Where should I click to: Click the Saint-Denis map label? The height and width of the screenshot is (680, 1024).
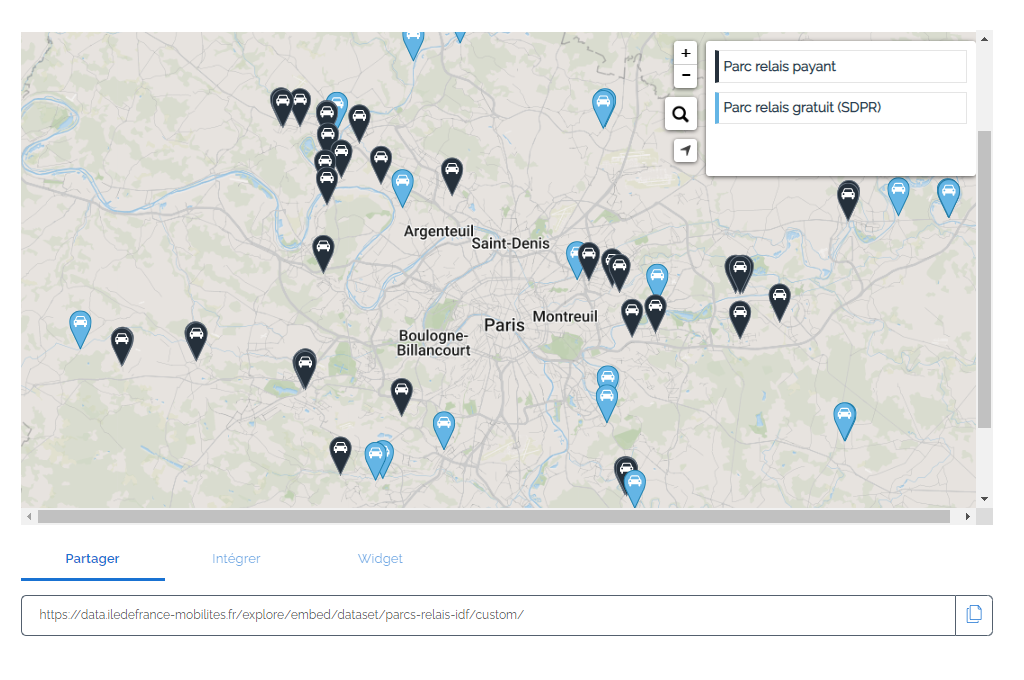click(x=511, y=243)
